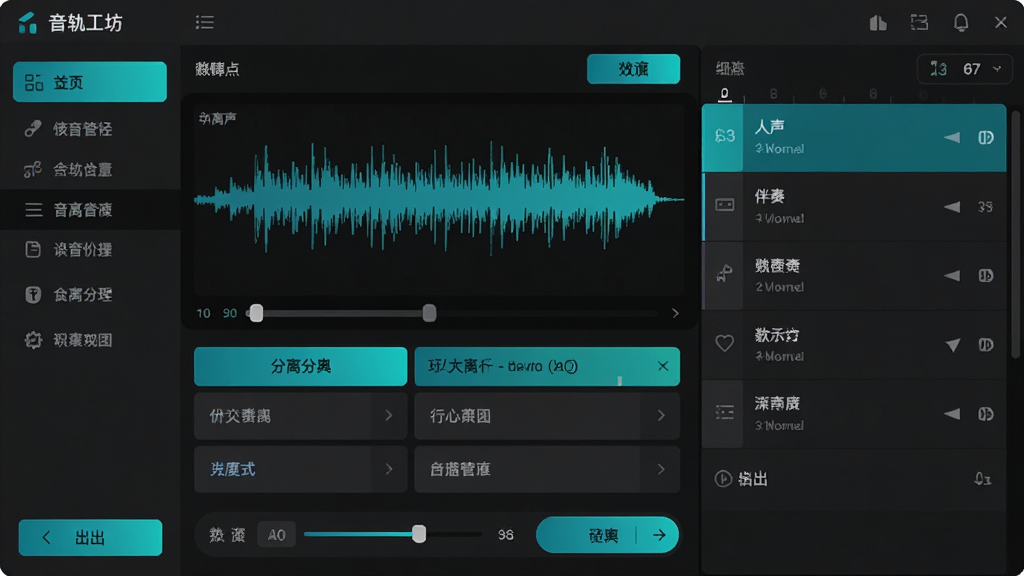Screen dimensions: 1024x576
Task: Open the sidebar item with the shield icon
Action: (x=90, y=295)
